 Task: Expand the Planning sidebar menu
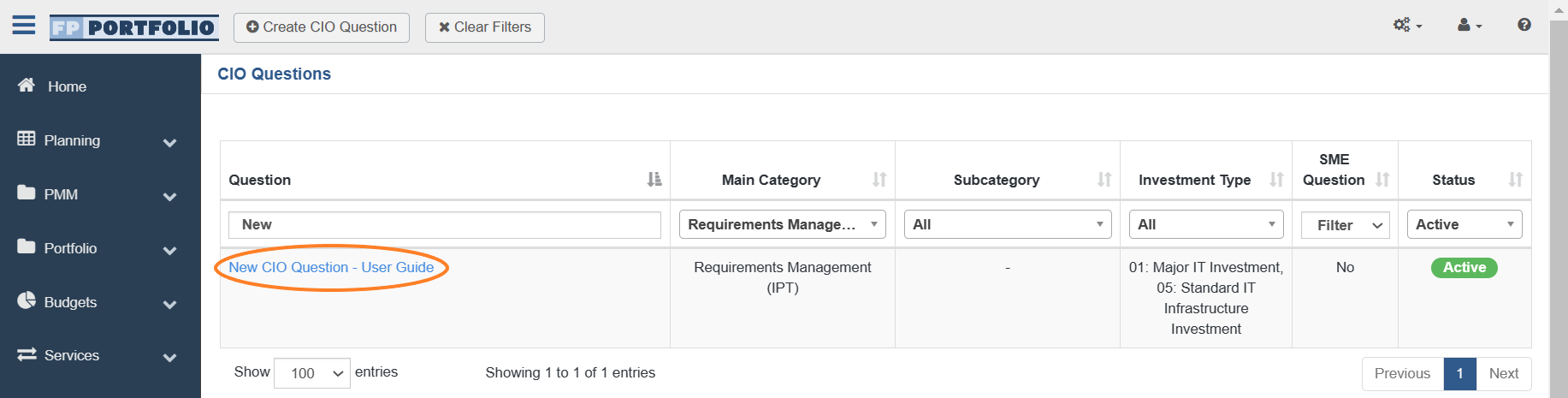click(100, 140)
